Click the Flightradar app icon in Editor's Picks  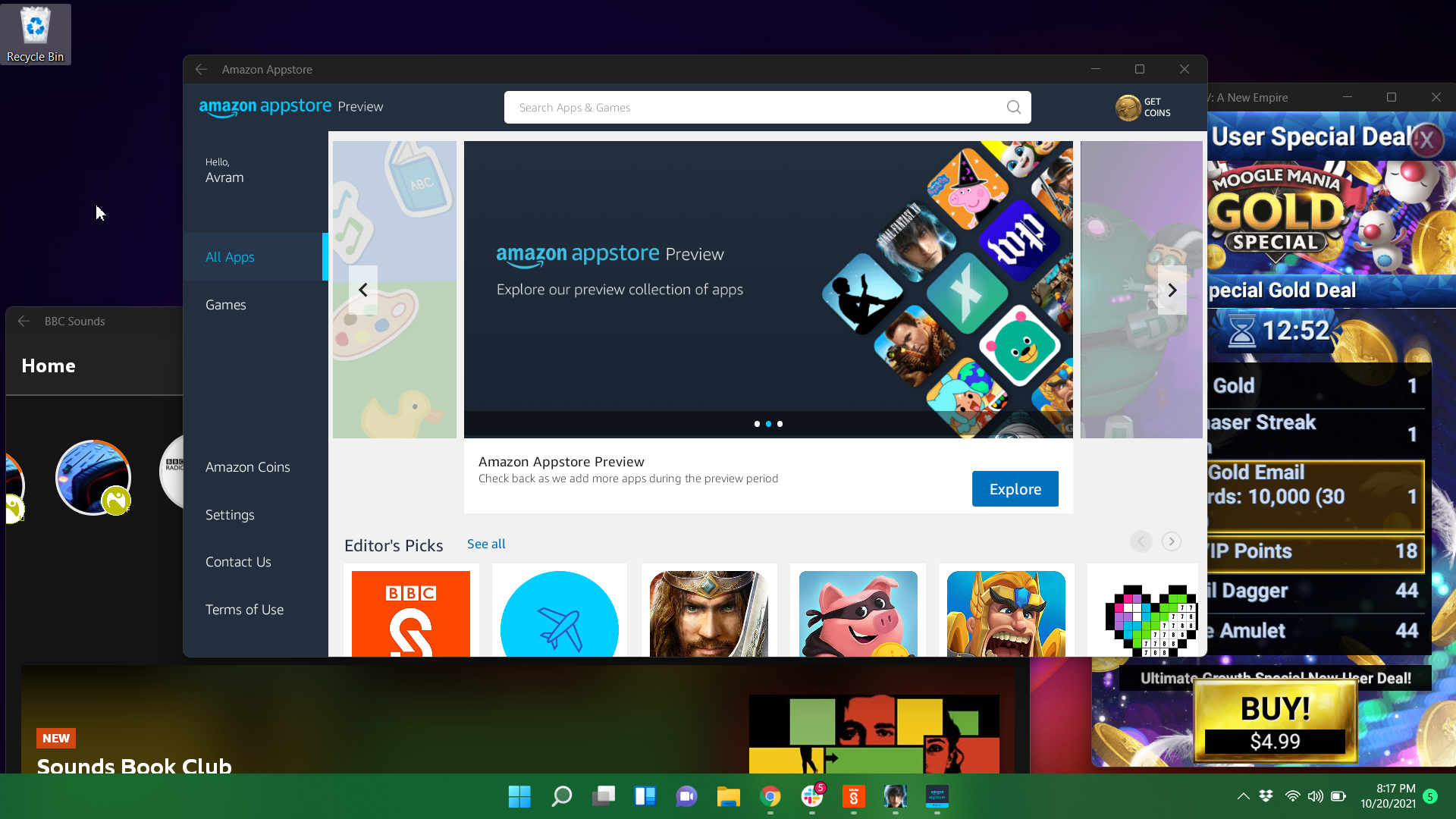[559, 613]
